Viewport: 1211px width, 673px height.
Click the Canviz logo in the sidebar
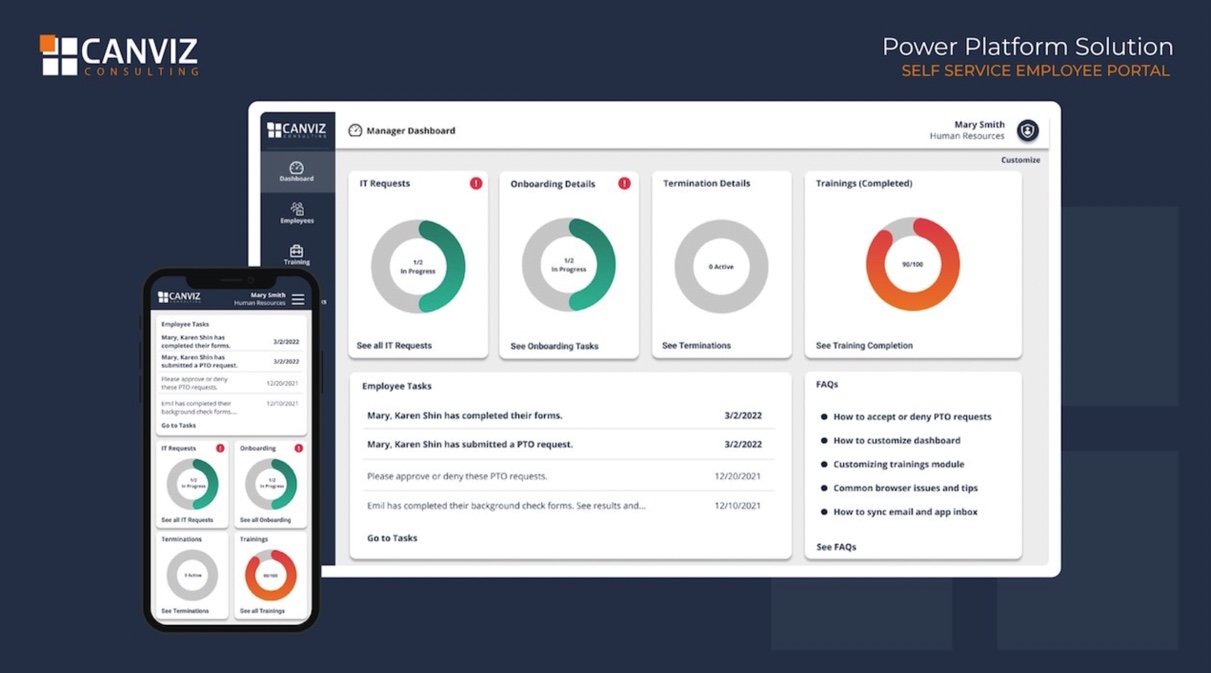(x=296, y=129)
